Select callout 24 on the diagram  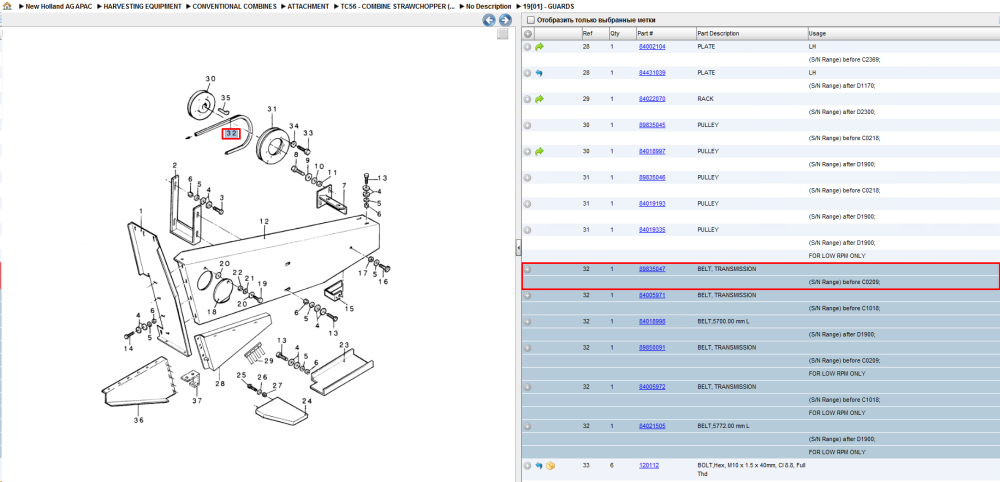(x=307, y=400)
